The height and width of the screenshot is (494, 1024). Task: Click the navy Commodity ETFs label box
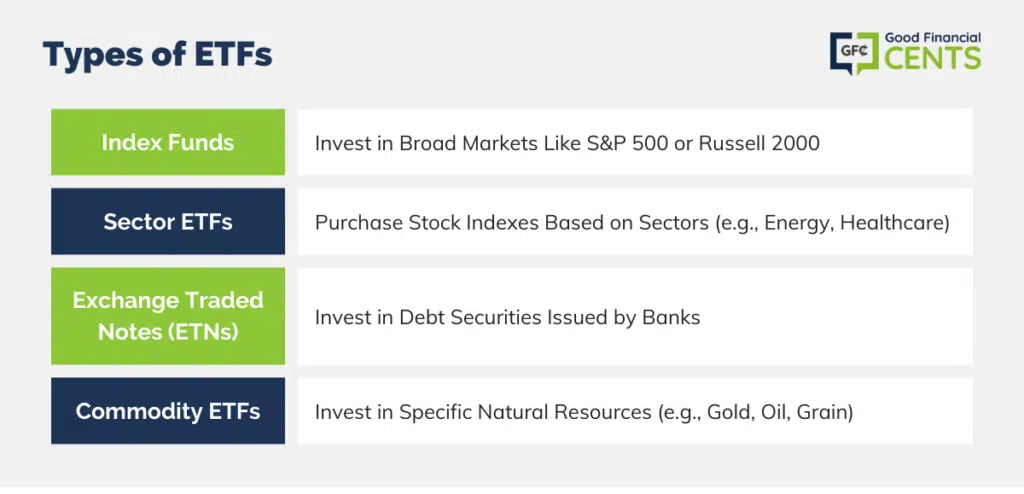coord(168,411)
